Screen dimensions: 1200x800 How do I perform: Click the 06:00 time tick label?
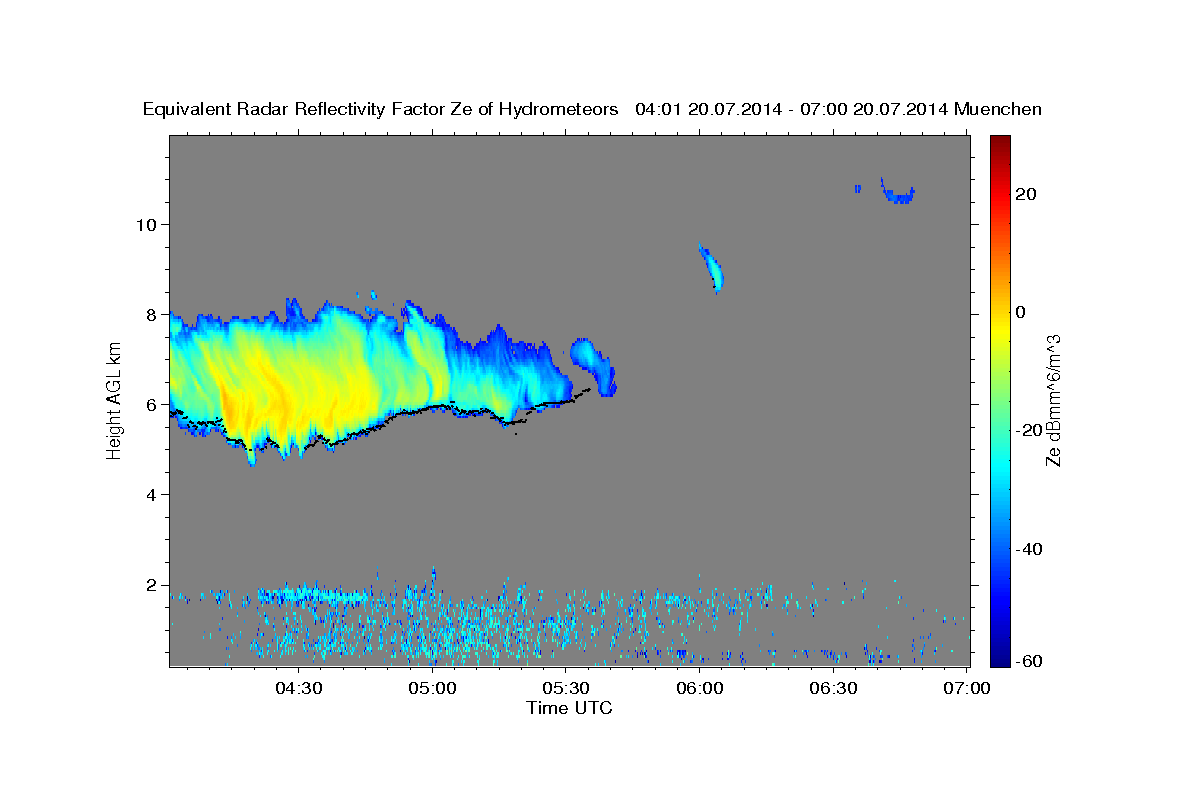point(700,688)
